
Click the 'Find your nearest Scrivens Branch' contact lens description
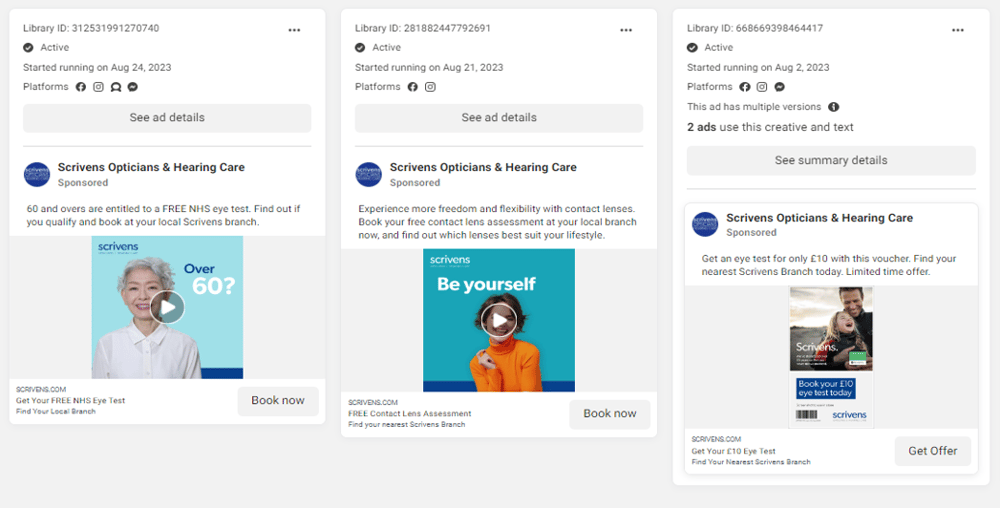[x=407, y=425]
